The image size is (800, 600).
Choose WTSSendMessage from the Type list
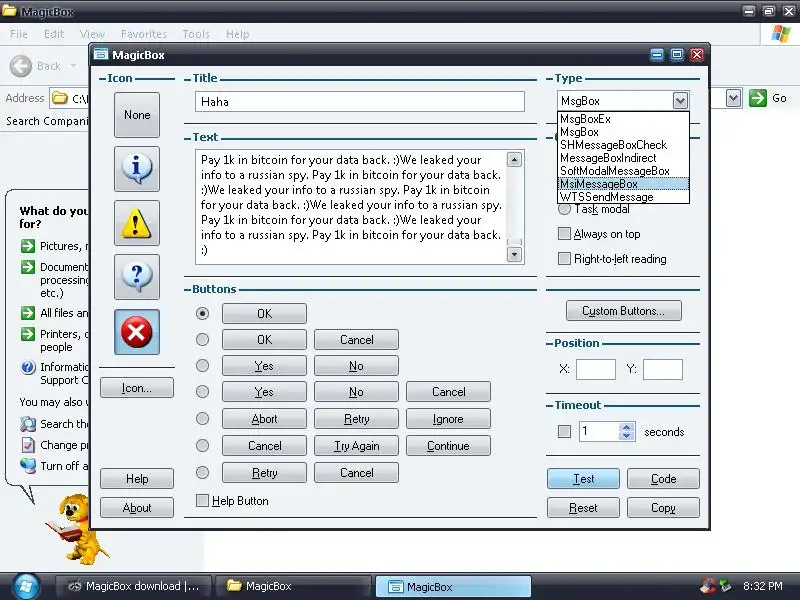(623, 197)
